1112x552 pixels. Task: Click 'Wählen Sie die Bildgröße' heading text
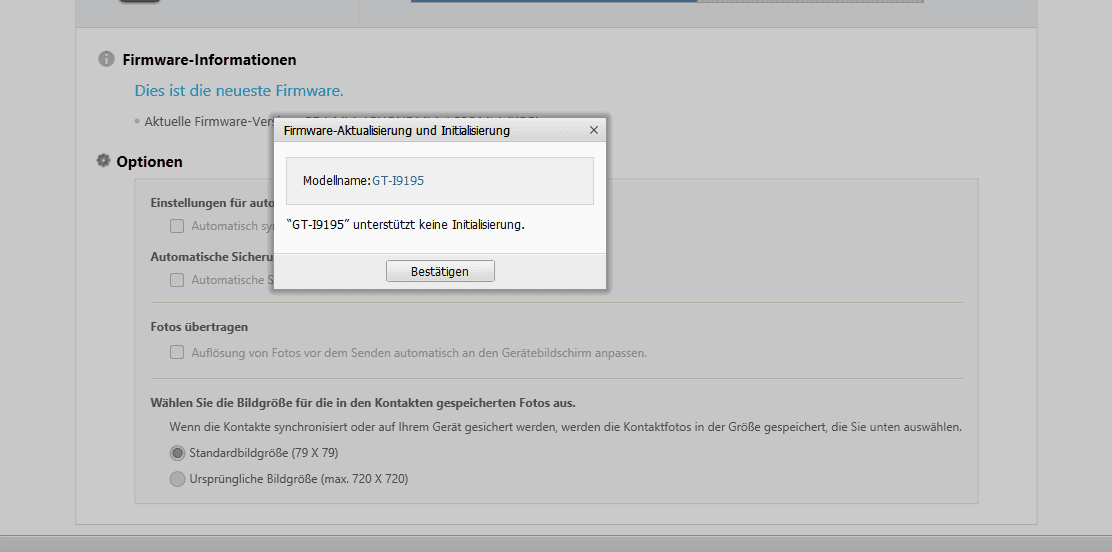point(363,403)
